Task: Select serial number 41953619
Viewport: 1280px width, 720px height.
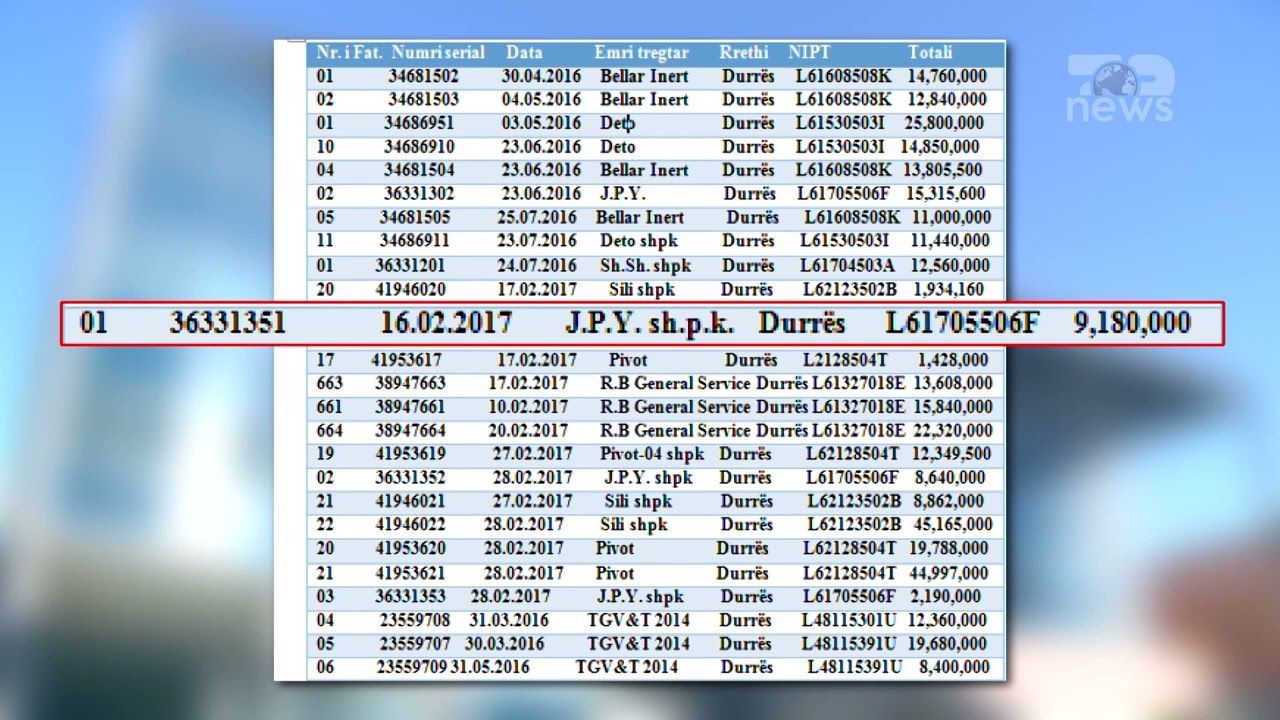Action: pos(411,454)
